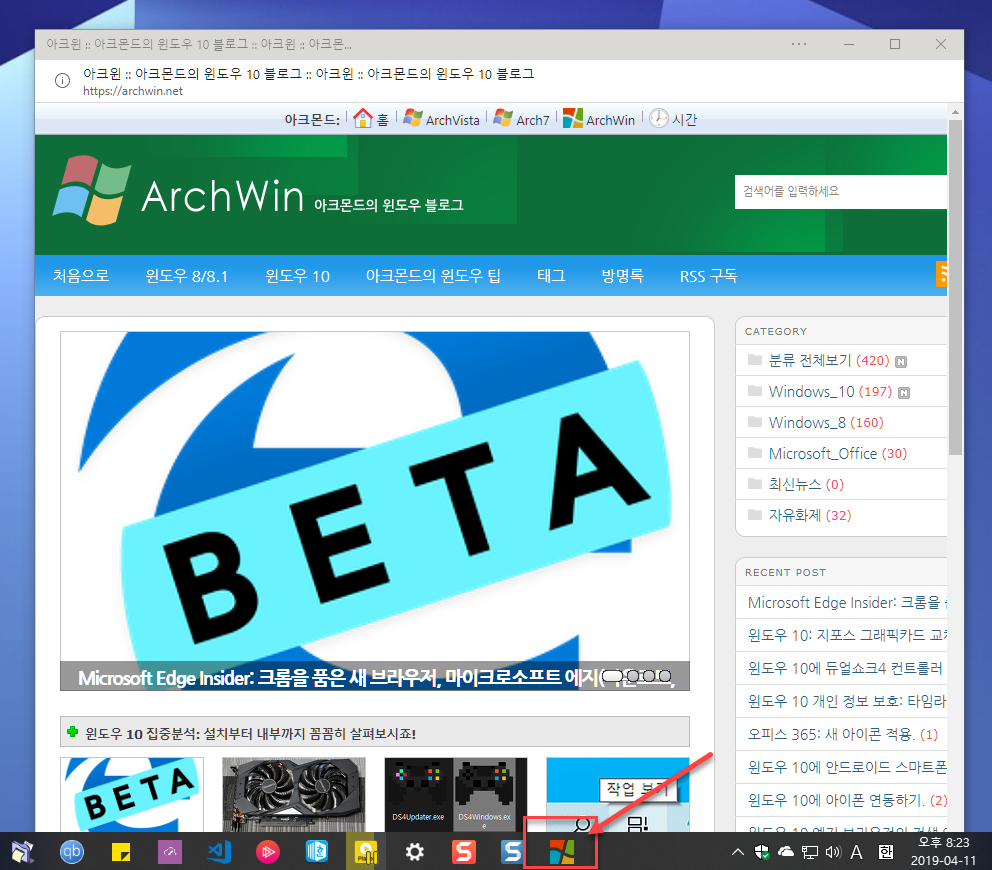This screenshot has width=992, height=870.
Task: Open 분류 전체보기 (420) category
Action: pos(828,361)
